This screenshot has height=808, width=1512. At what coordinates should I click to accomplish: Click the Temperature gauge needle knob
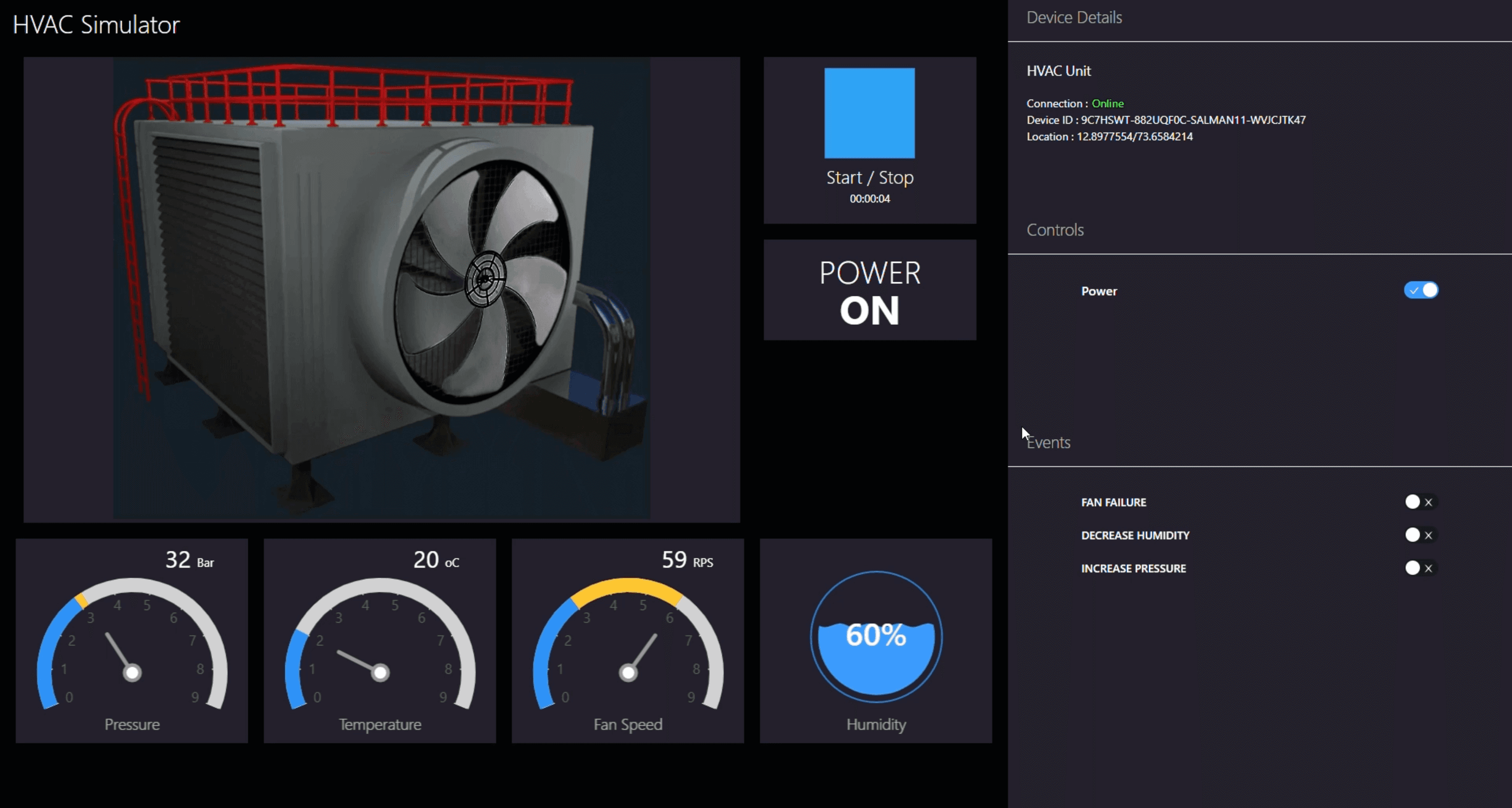coord(380,673)
